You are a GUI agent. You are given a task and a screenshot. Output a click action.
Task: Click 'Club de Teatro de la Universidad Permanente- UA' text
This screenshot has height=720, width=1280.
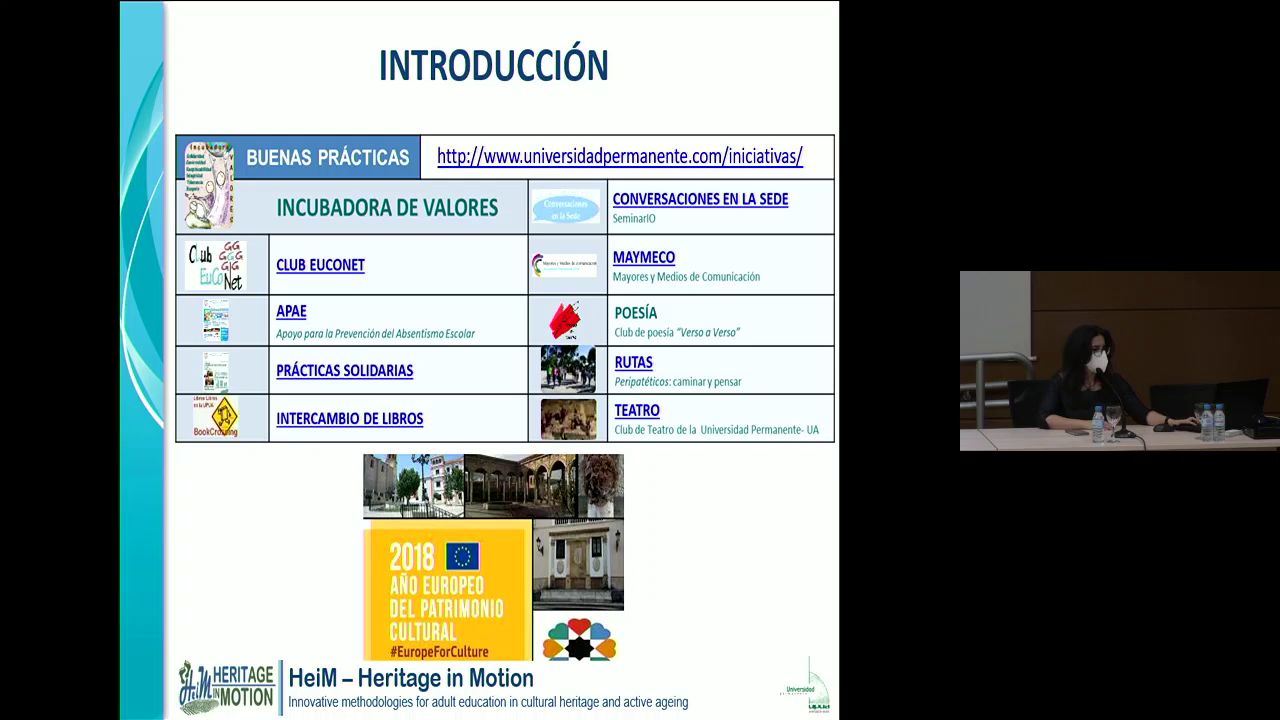pyautogui.click(x=716, y=430)
